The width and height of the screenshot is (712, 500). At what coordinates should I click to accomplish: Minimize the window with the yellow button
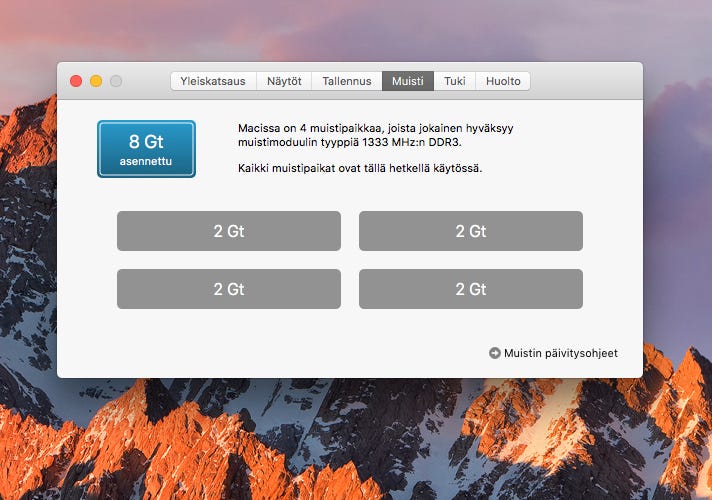click(x=96, y=81)
